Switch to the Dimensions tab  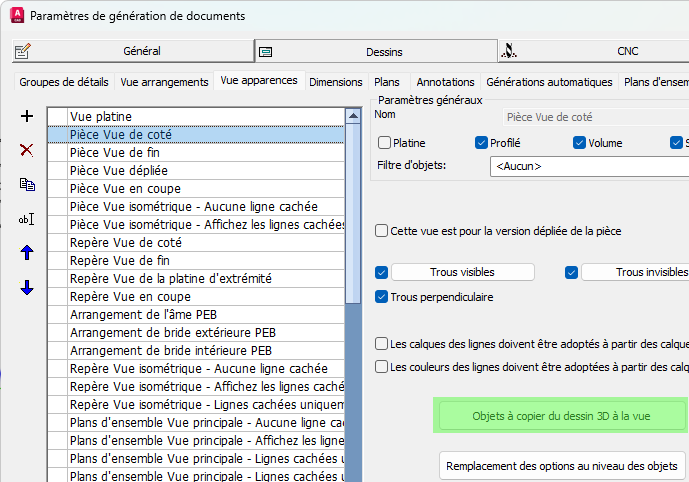click(x=336, y=82)
